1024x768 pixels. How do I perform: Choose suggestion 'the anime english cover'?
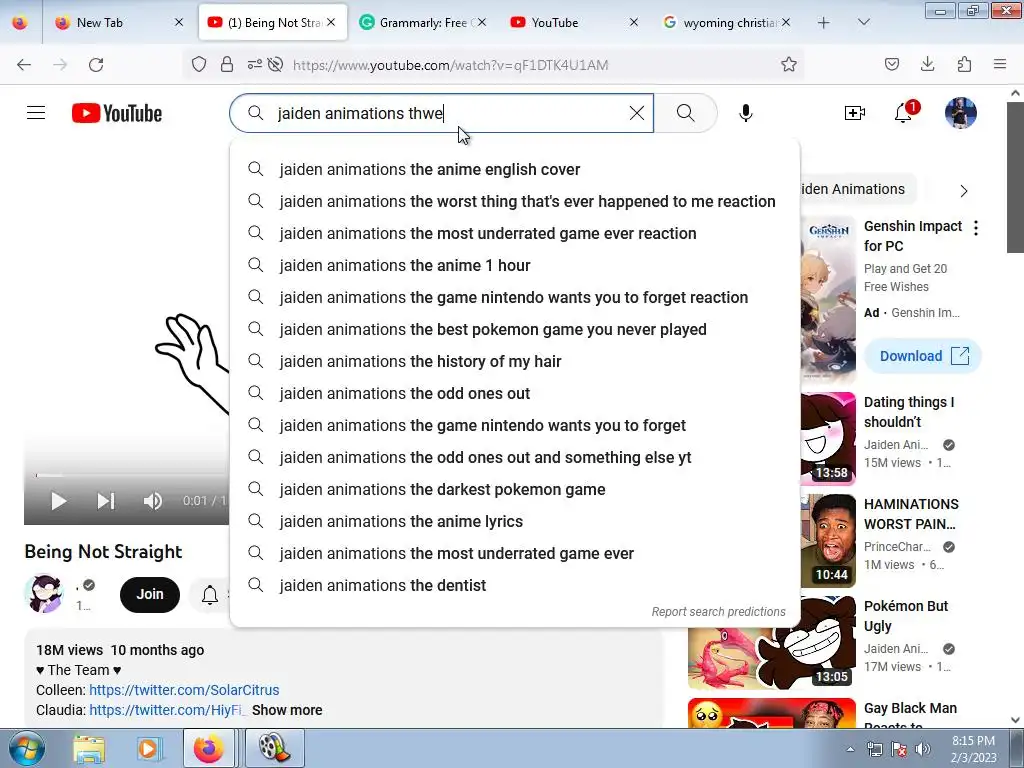click(x=515, y=169)
